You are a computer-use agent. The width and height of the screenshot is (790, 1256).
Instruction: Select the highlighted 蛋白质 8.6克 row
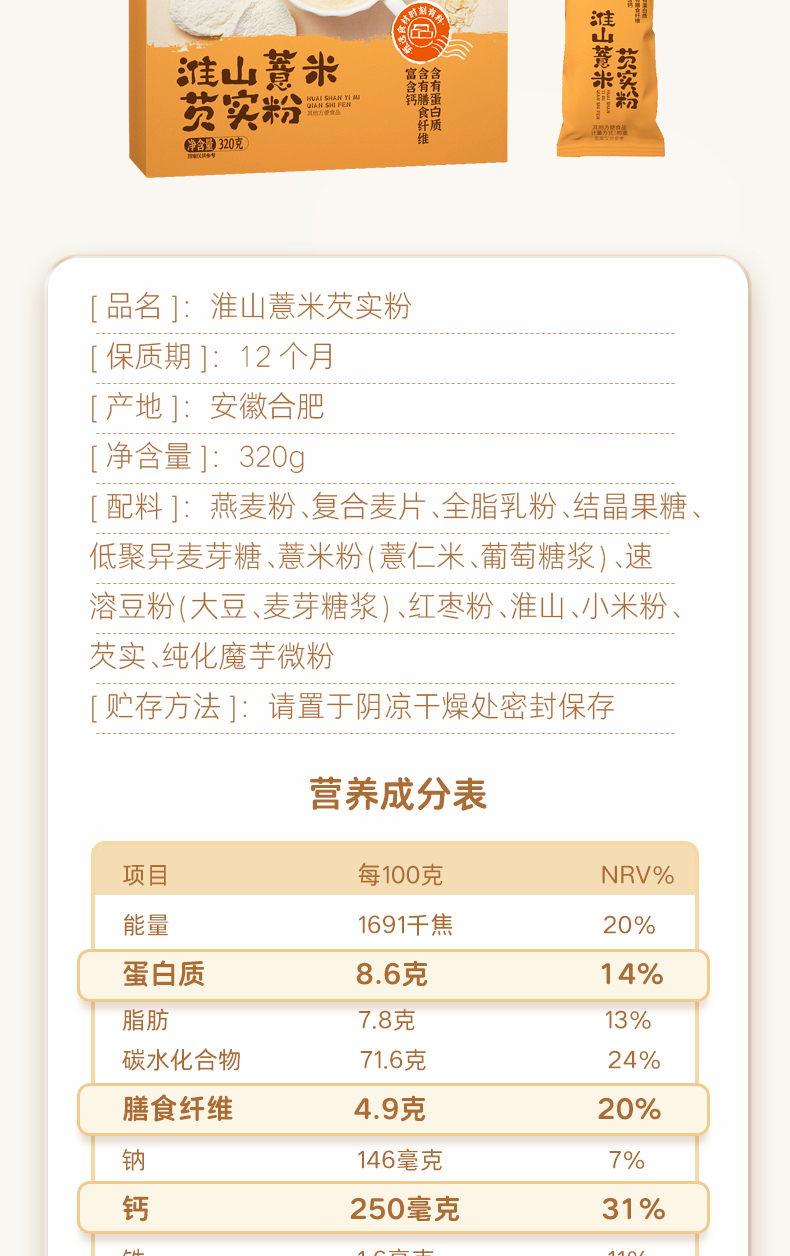point(394,975)
